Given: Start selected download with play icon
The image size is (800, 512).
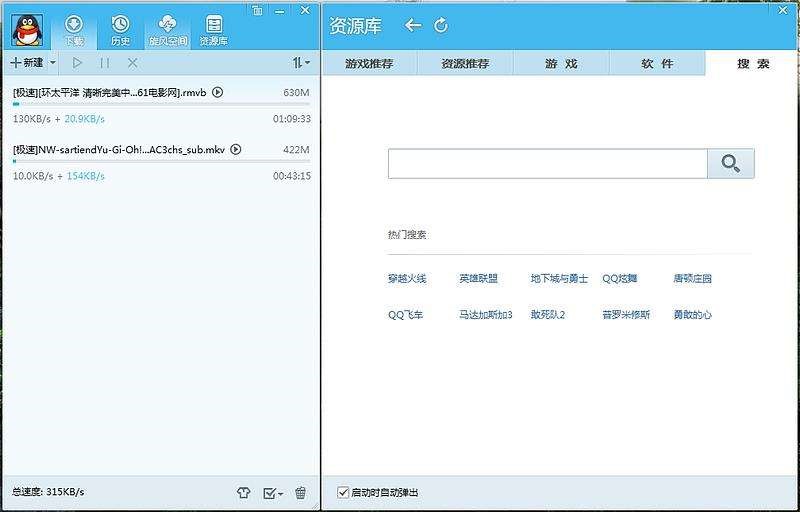Looking at the screenshot, I should coord(78,63).
